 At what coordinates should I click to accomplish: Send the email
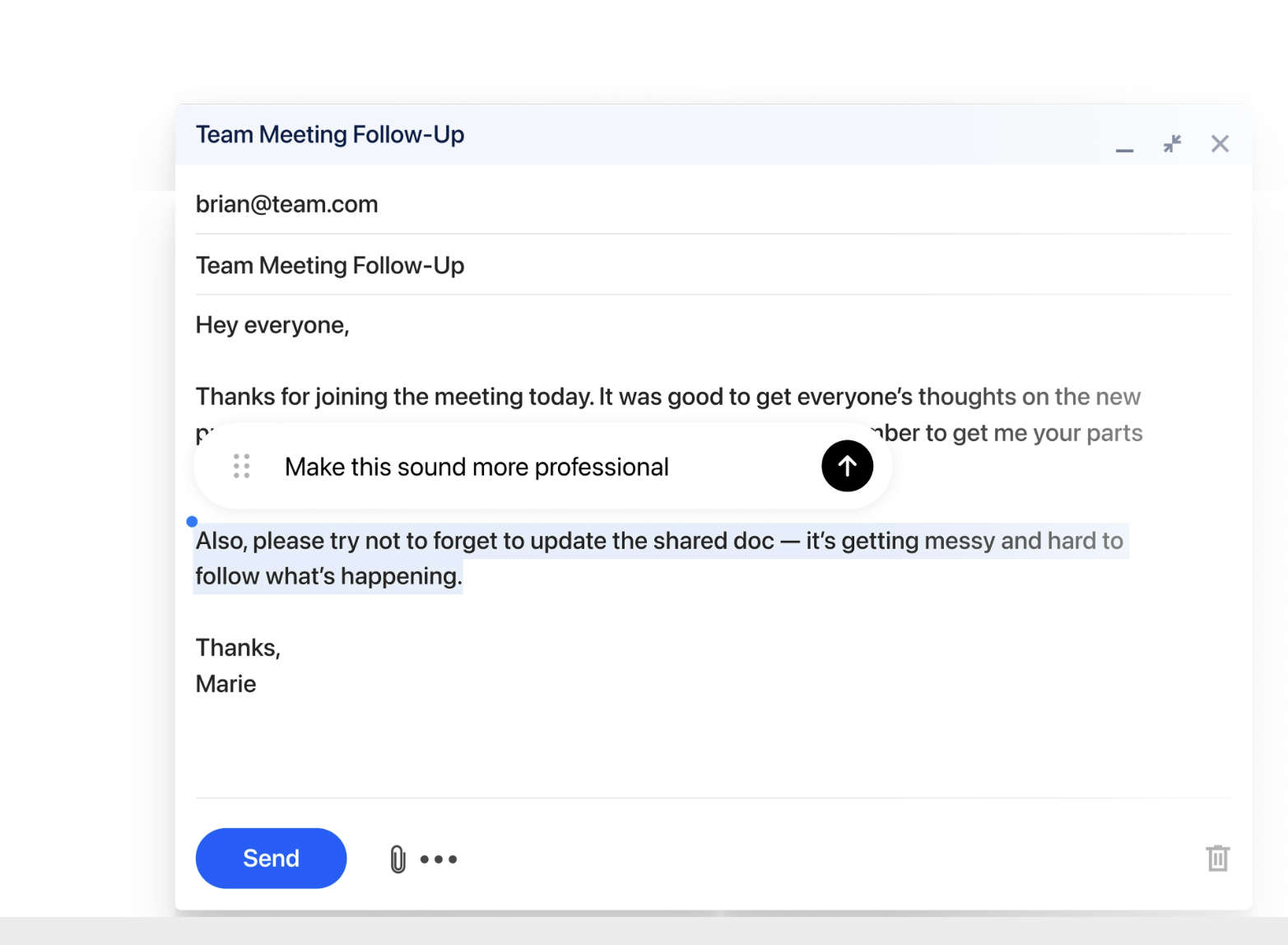(x=271, y=858)
